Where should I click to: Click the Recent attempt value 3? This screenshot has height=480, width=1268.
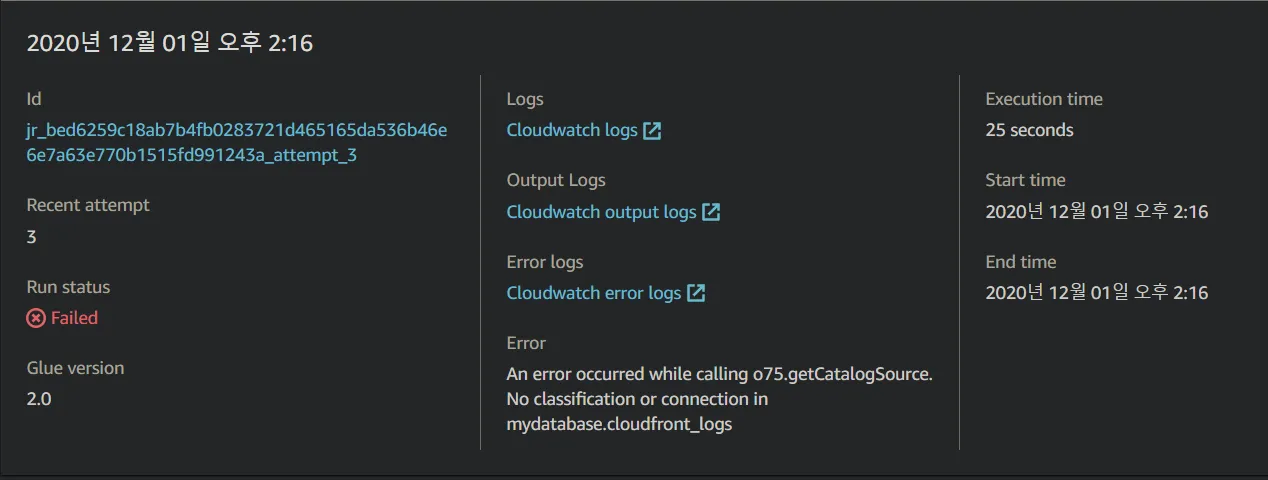[x=32, y=237]
